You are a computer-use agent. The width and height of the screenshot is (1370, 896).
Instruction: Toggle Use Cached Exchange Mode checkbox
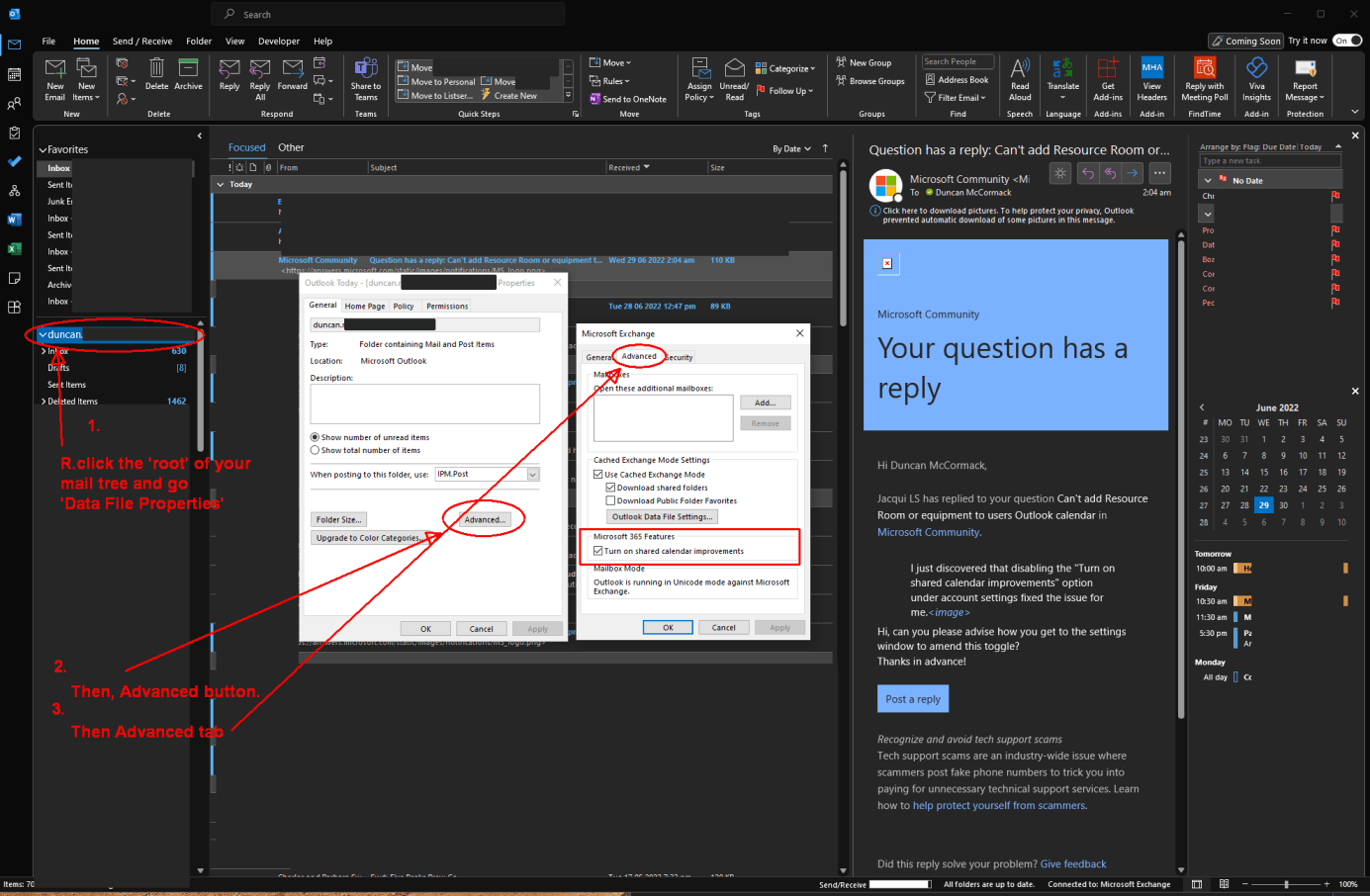coord(597,475)
